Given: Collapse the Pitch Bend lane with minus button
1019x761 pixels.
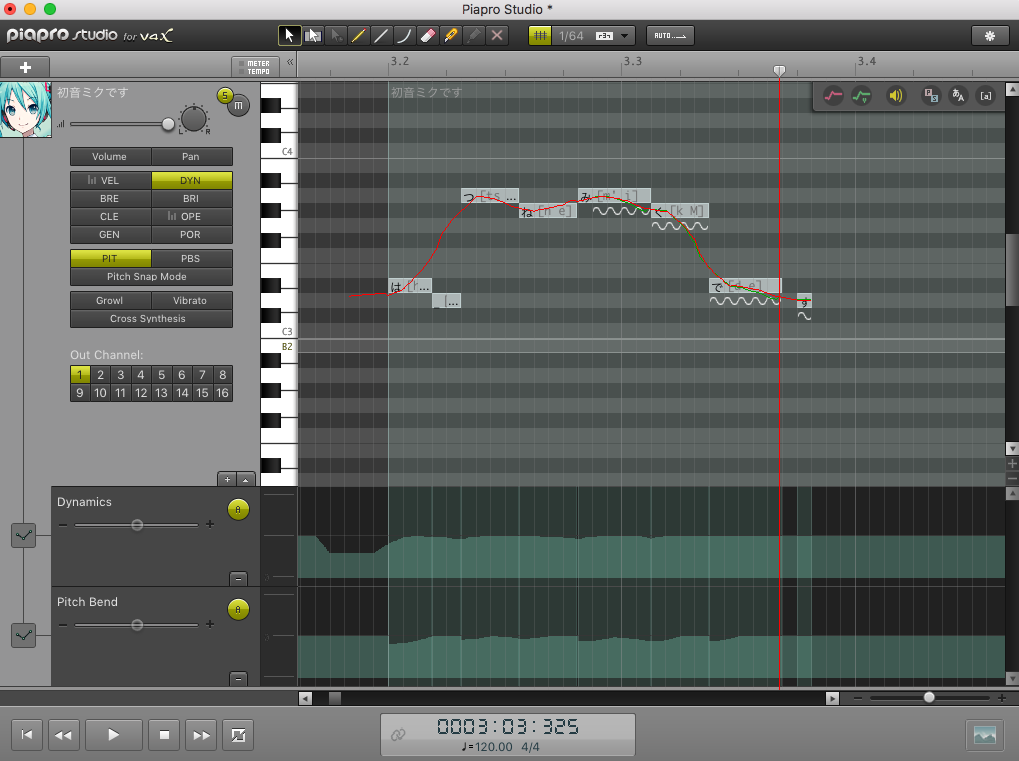Looking at the screenshot, I should 239,678.
